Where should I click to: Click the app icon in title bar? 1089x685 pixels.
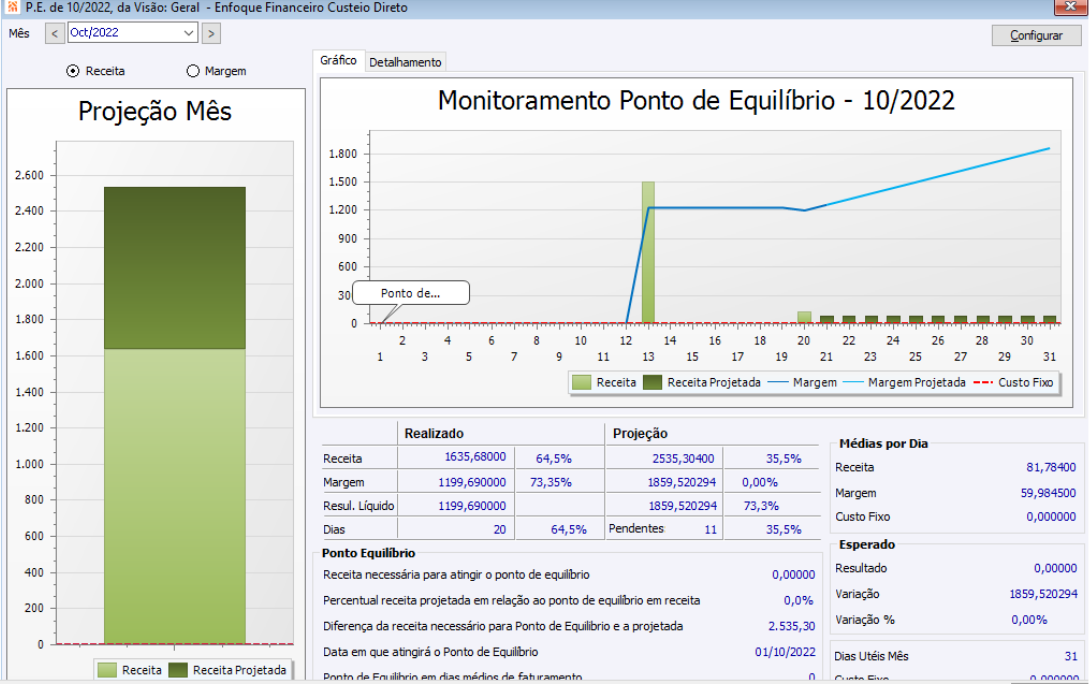click(12, 7)
